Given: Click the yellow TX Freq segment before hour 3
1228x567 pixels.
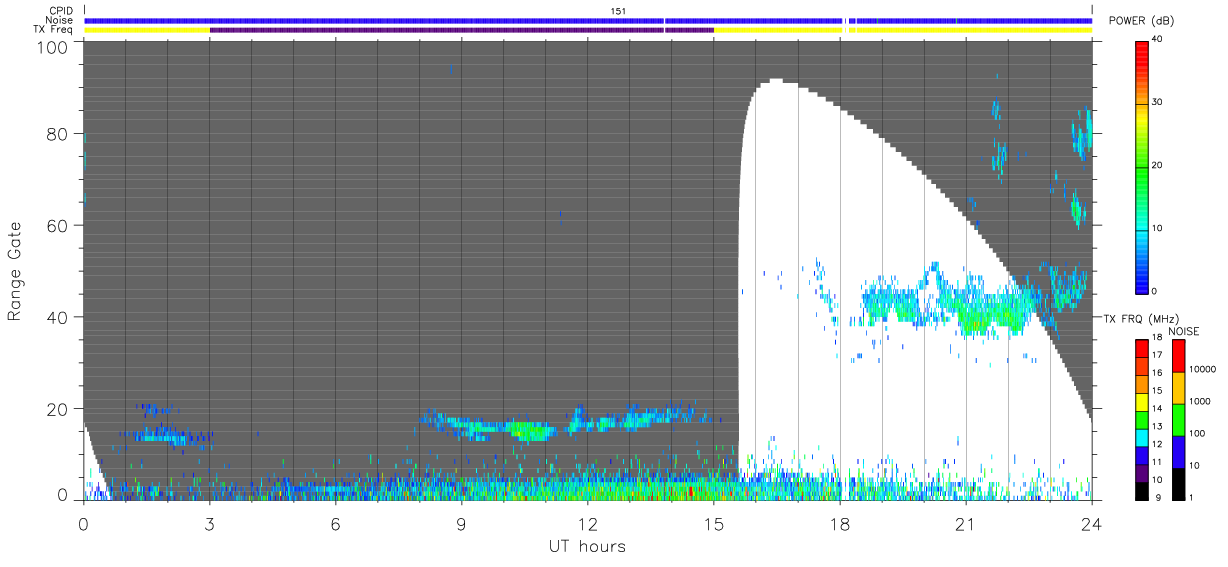Looking at the screenshot, I should tap(147, 30).
